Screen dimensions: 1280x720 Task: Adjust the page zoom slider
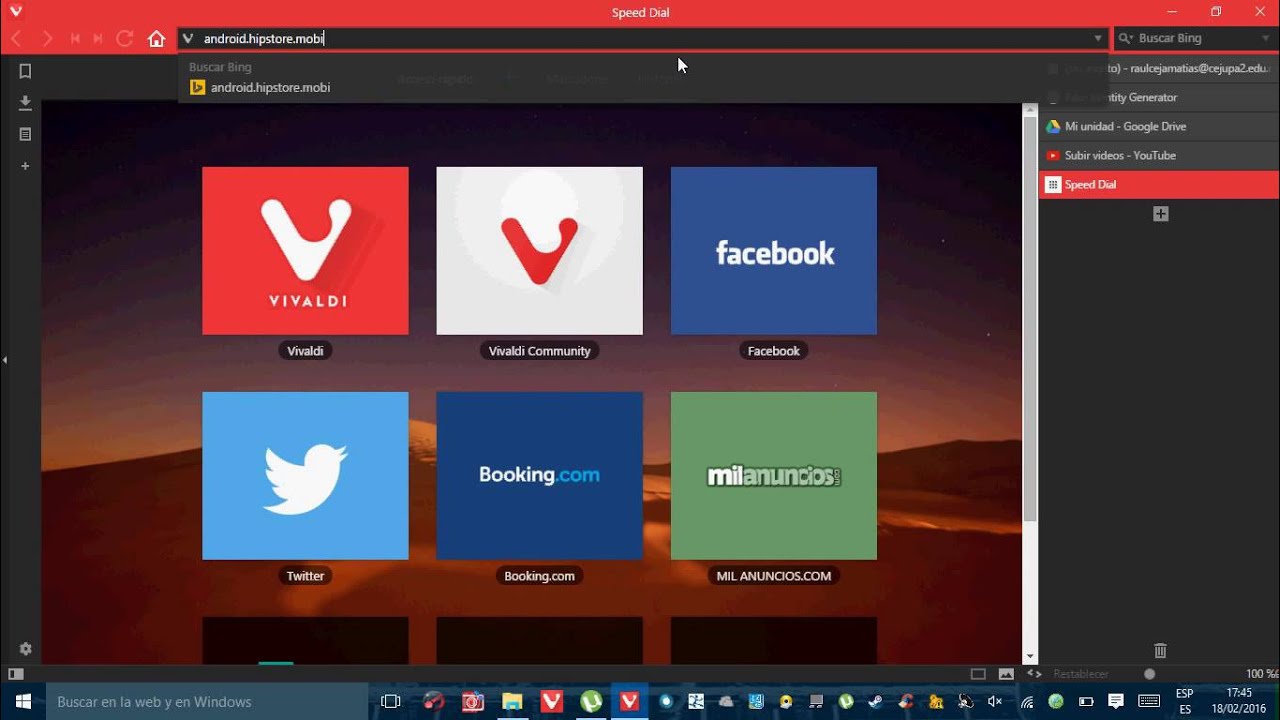[x=1149, y=674]
